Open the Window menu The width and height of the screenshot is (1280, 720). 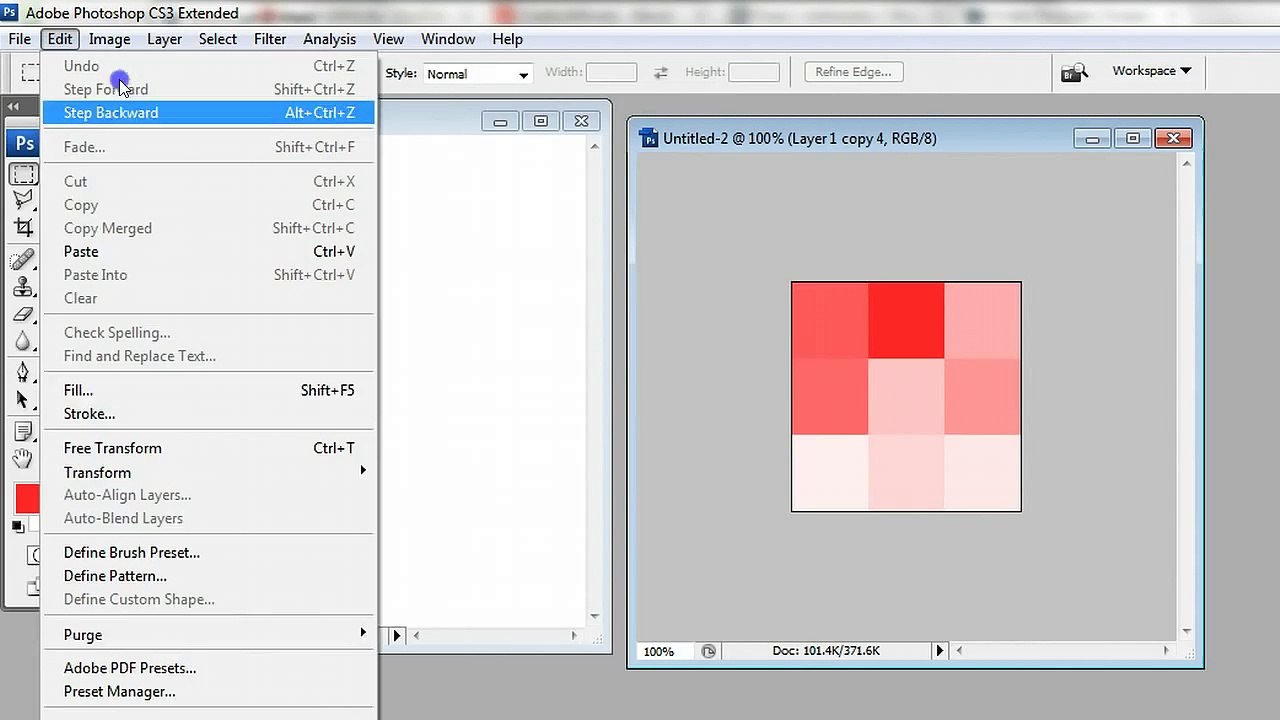point(447,39)
